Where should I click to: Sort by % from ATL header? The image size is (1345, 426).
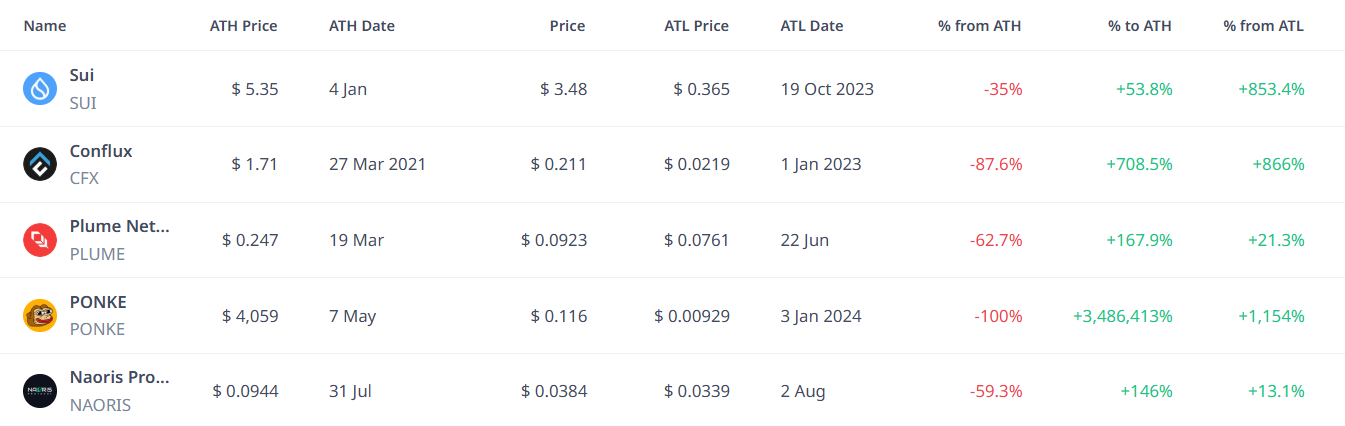click(x=1264, y=26)
